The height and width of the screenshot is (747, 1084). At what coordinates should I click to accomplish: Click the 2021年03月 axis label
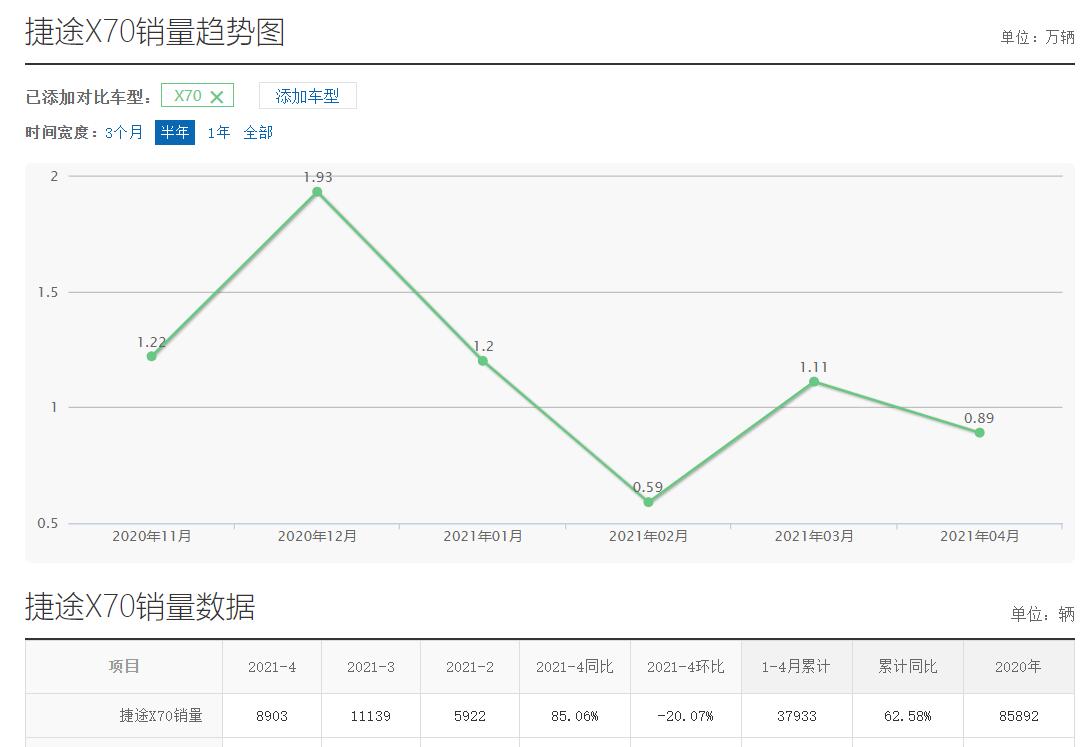point(814,536)
